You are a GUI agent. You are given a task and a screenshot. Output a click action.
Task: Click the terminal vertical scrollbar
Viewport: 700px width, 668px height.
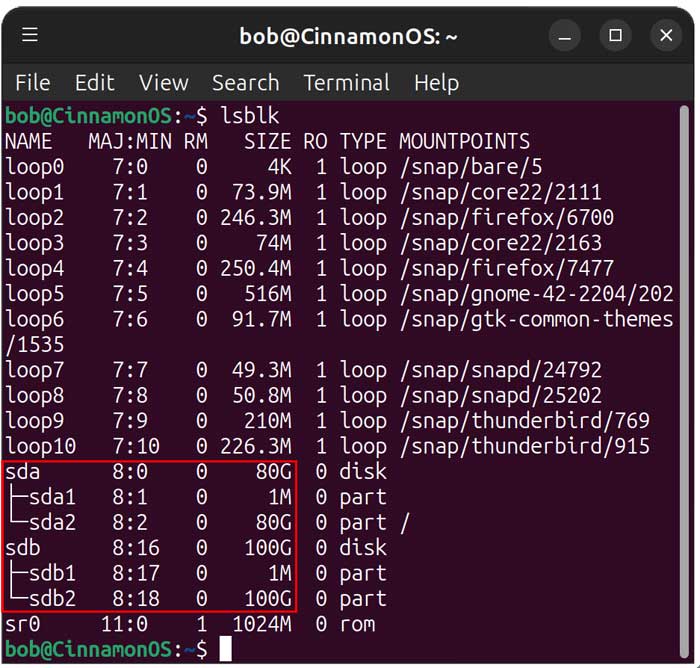[x=684, y=381]
